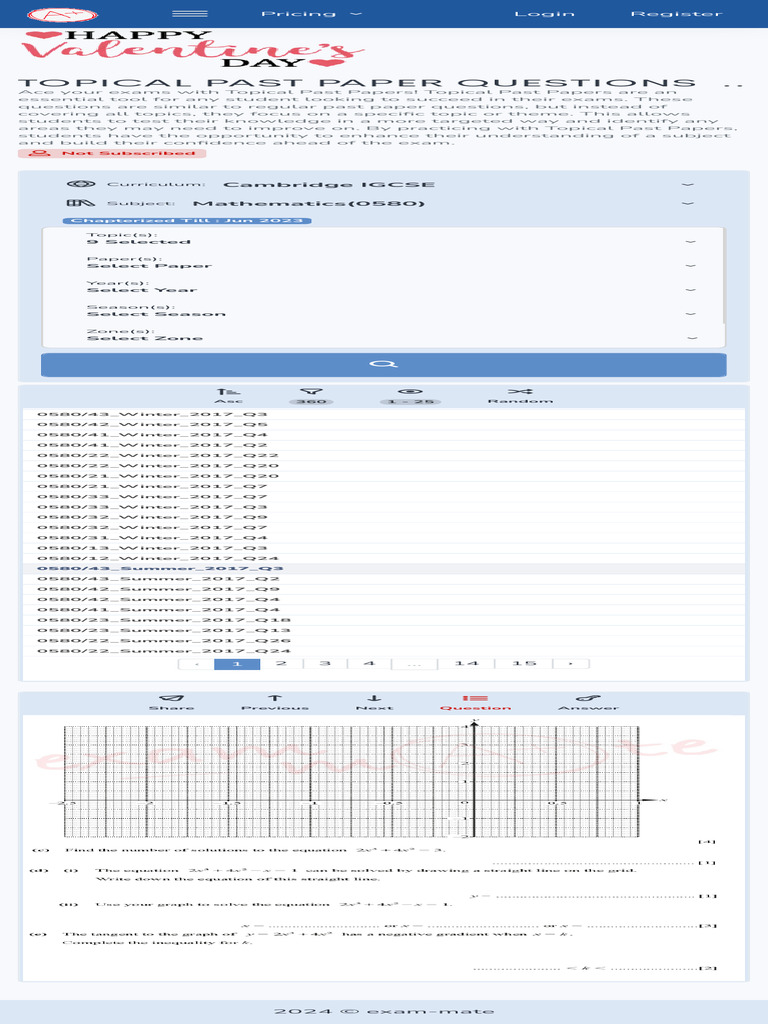The image size is (768, 1024).
Task: Open the hamburger navigation menu
Action: (190, 14)
